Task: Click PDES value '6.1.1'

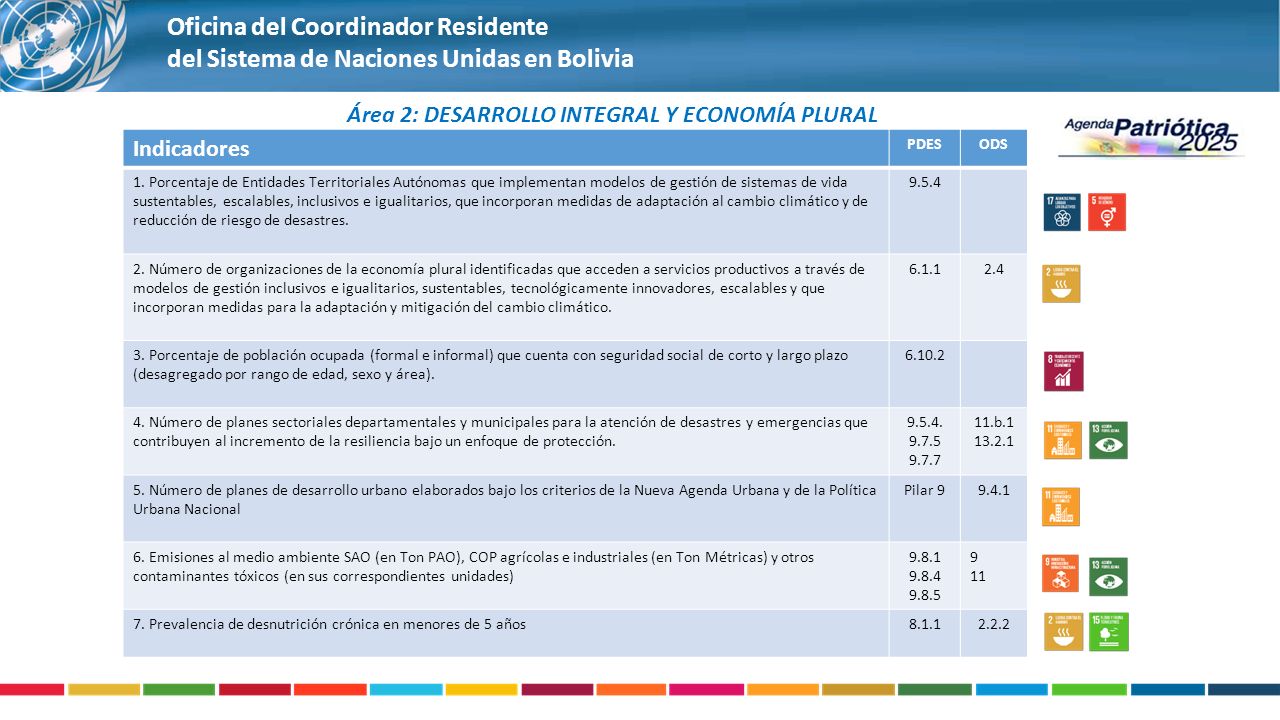Action: point(924,269)
